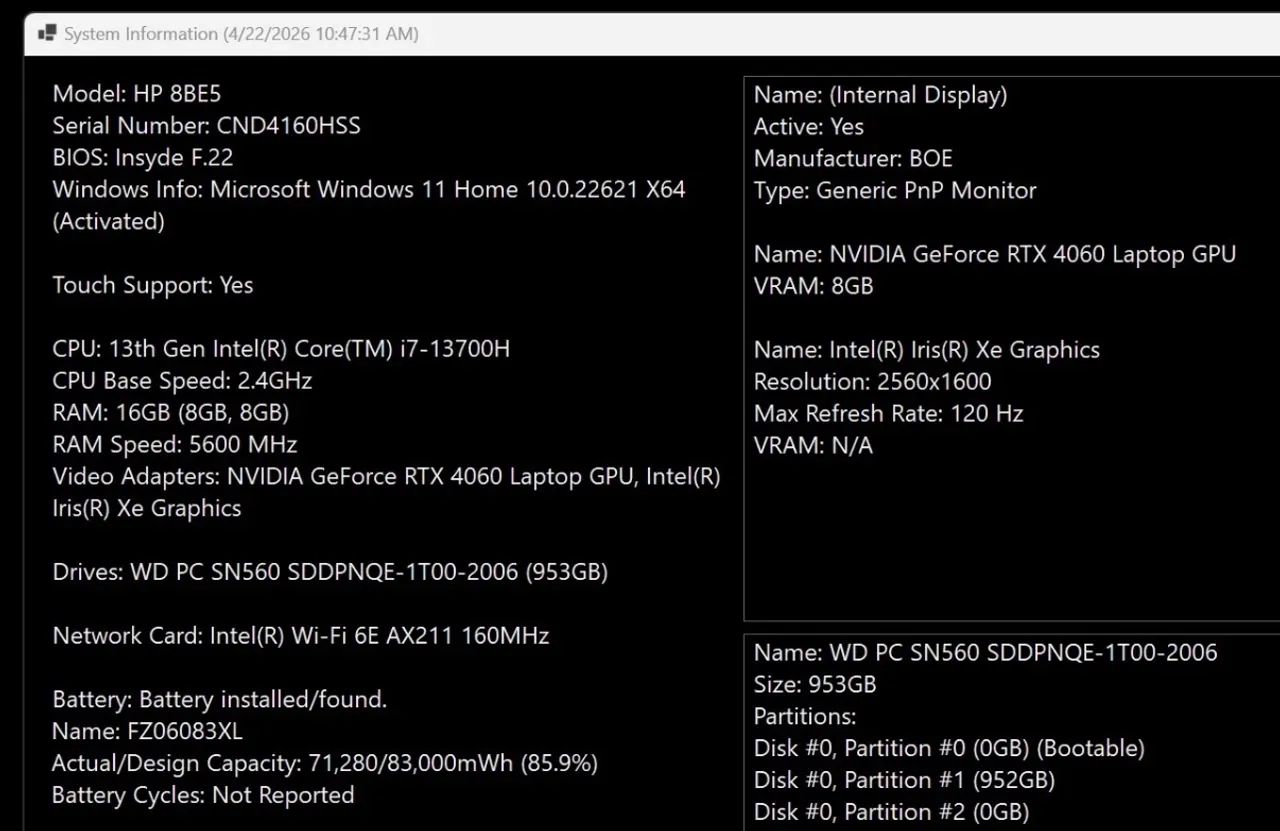
Task: Click "Name: NVIDIA GeForce RTX 4060 Laptop GPU" in right panel
Action: (x=995, y=255)
